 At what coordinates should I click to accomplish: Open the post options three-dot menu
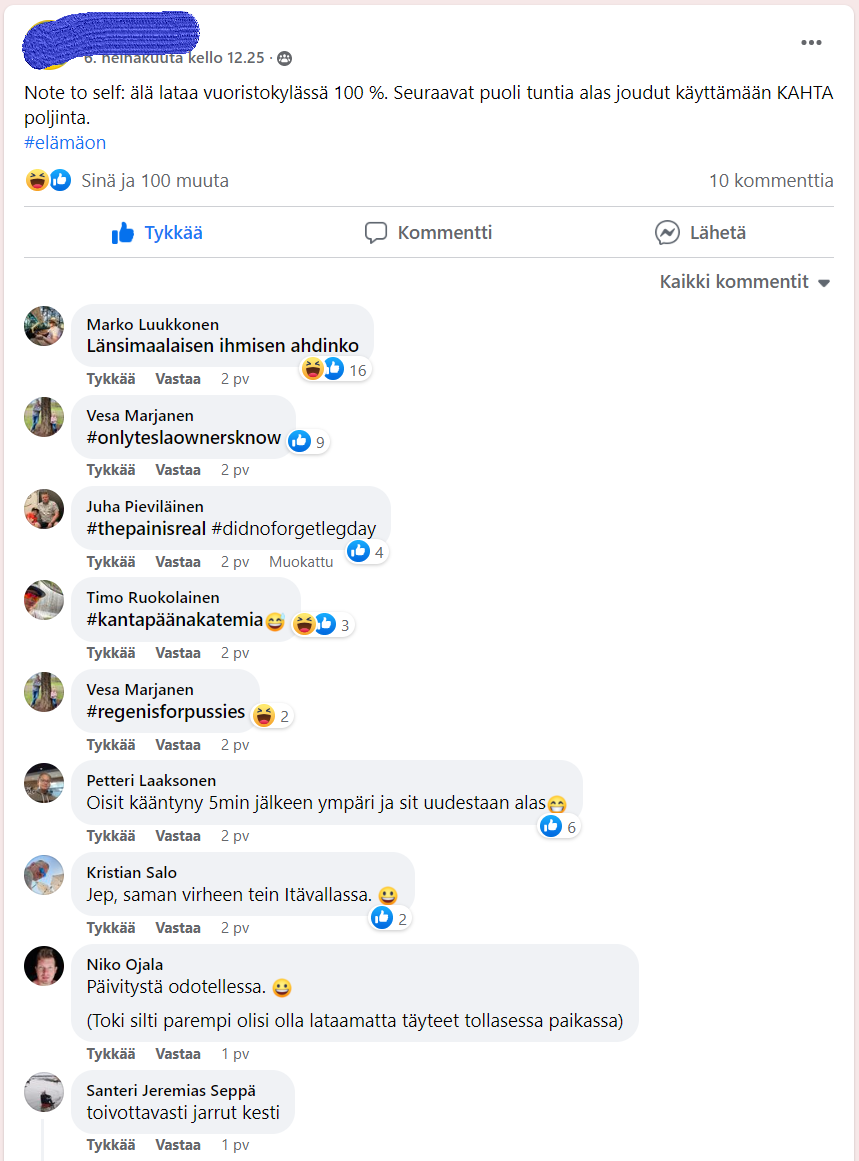click(811, 43)
